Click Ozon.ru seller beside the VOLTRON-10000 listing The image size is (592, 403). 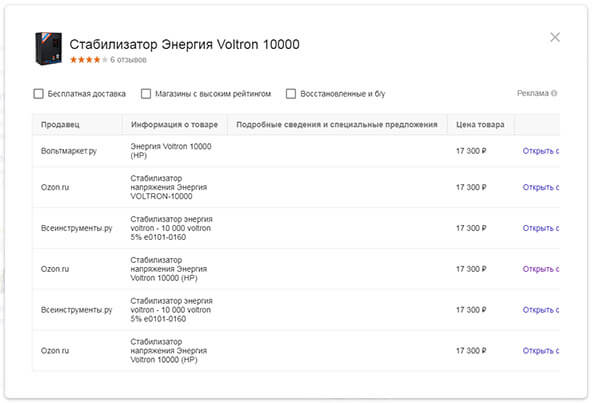click(55, 187)
